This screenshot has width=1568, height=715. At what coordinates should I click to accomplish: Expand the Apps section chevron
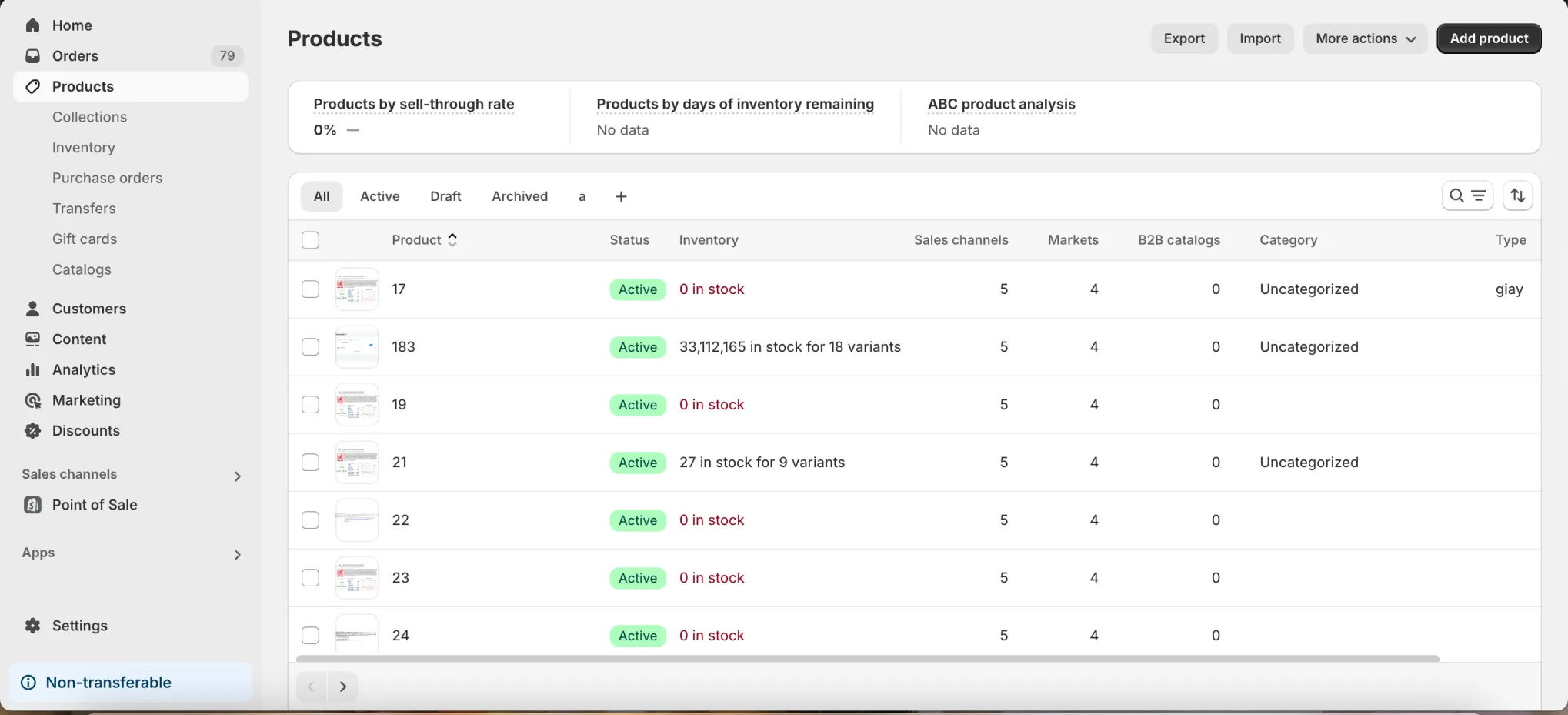pyautogui.click(x=238, y=555)
